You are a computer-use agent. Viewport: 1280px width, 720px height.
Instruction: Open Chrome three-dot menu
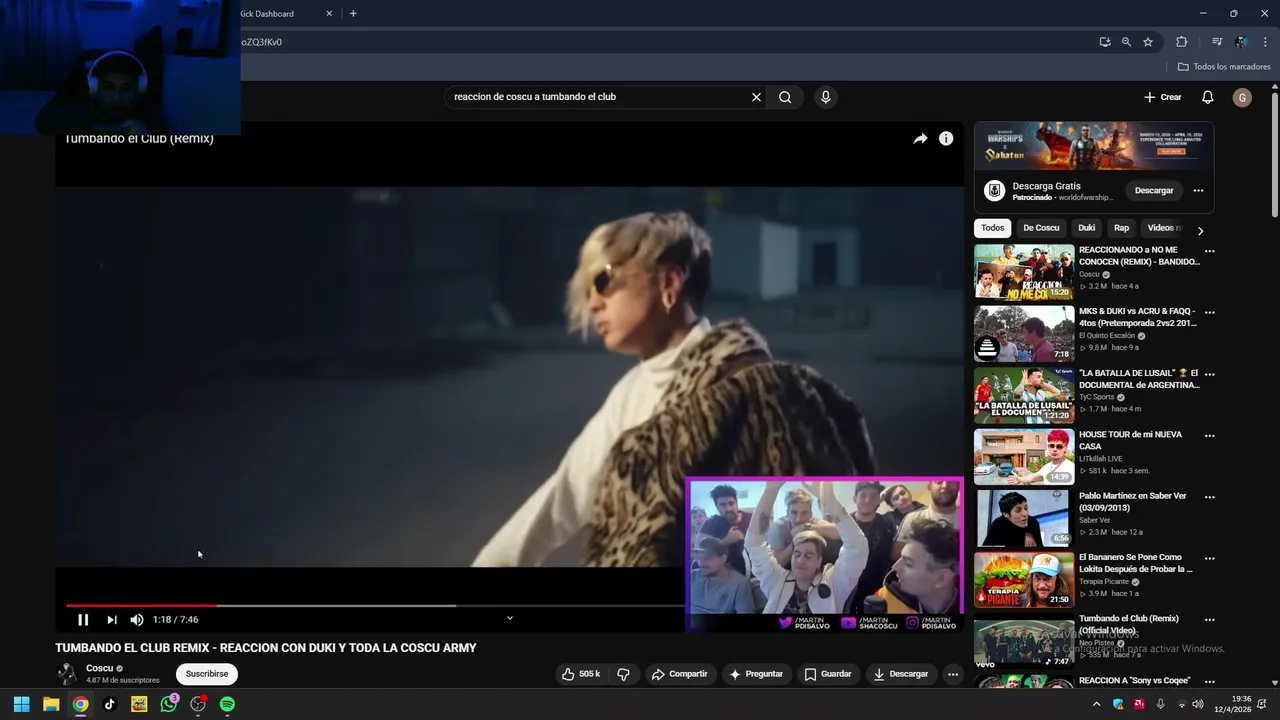pyautogui.click(x=1266, y=42)
